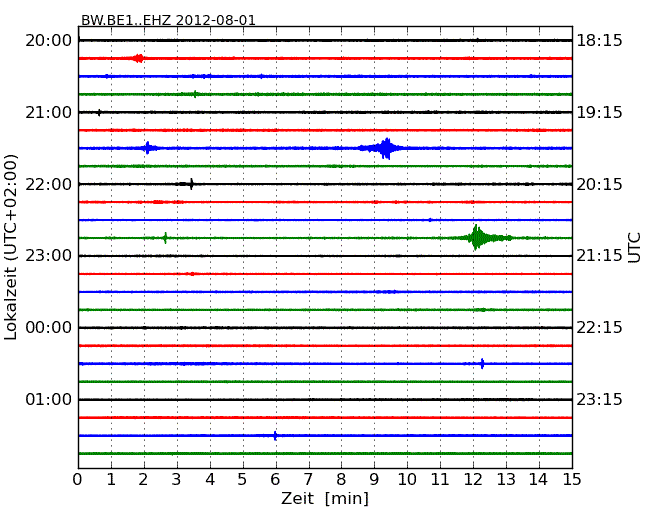Click the 15 minute tick label

tap(572, 479)
